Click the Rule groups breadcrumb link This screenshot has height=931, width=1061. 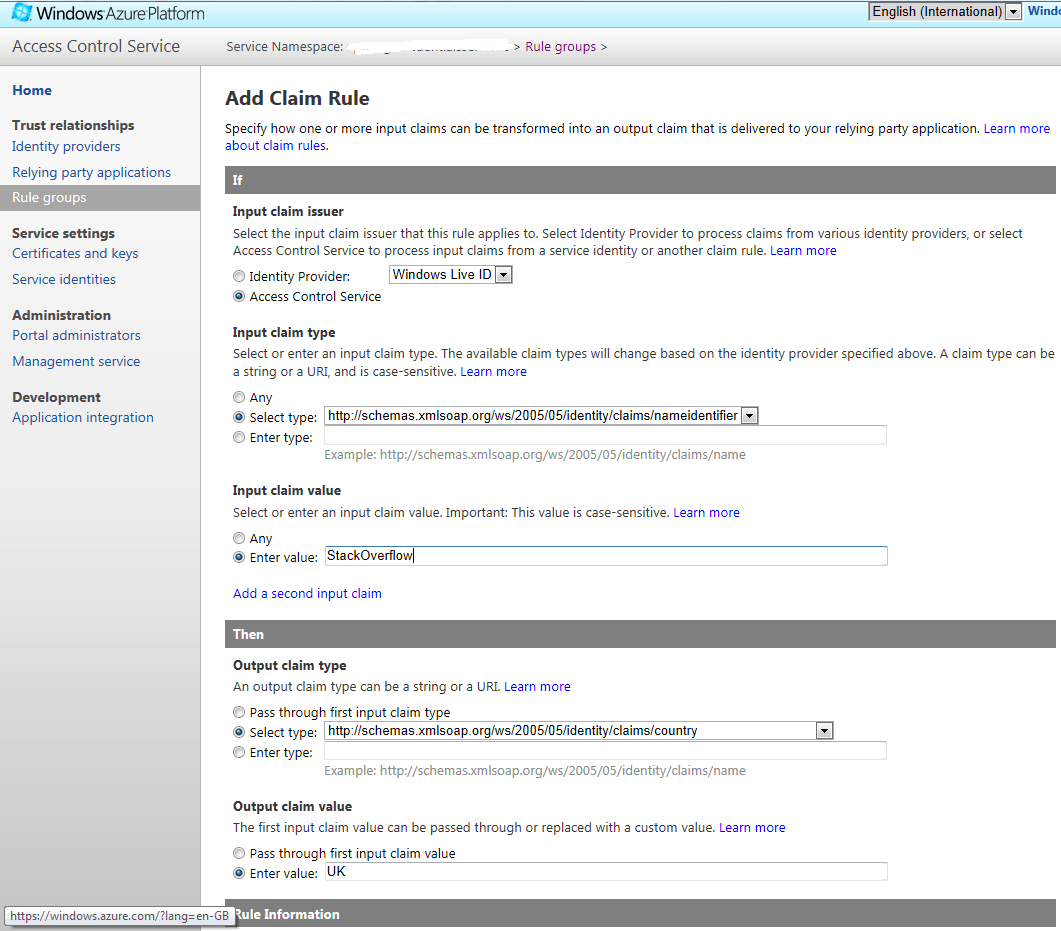(x=561, y=46)
